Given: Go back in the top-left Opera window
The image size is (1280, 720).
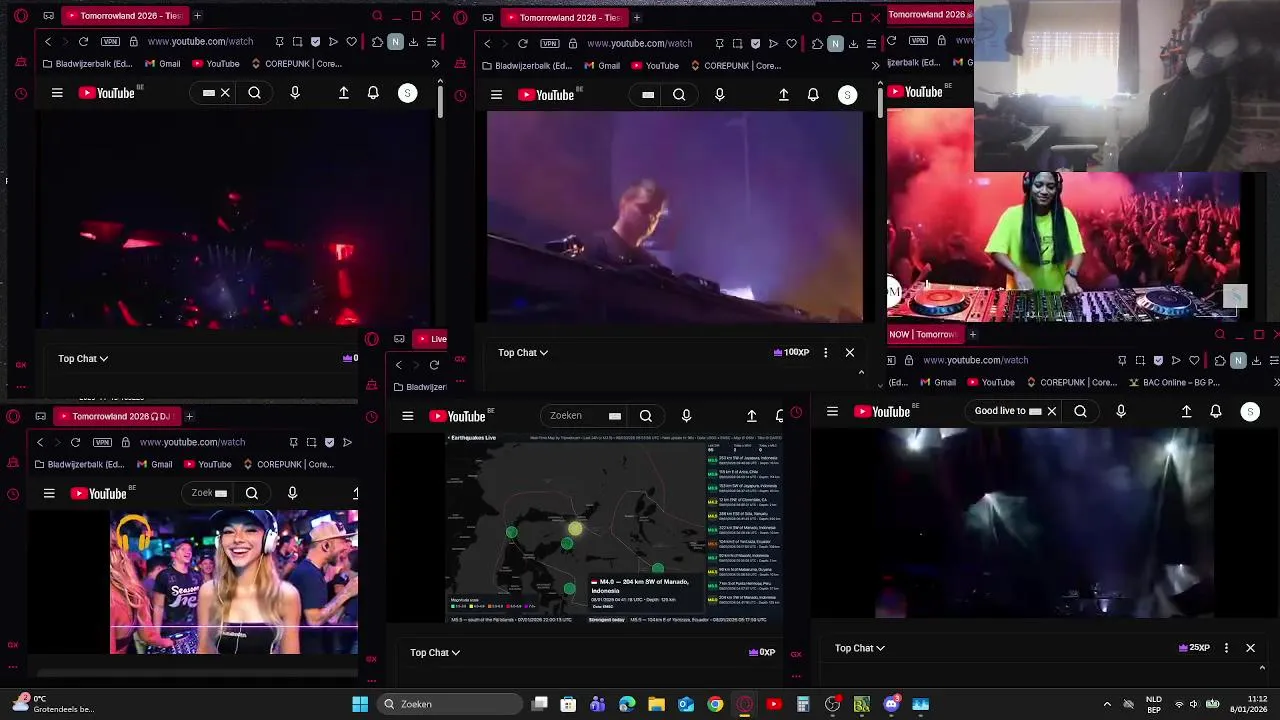Looking at the screenshot, I should (48, 42).
